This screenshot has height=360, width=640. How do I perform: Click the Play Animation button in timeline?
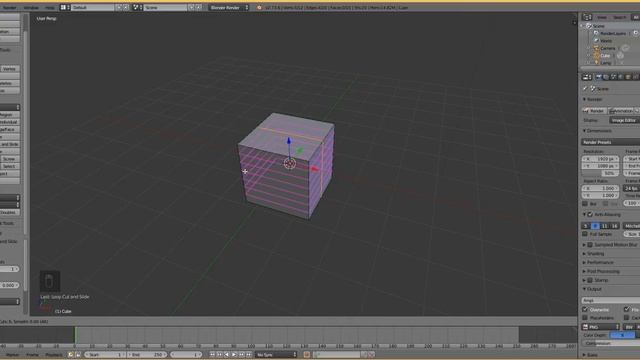(234, 355)
